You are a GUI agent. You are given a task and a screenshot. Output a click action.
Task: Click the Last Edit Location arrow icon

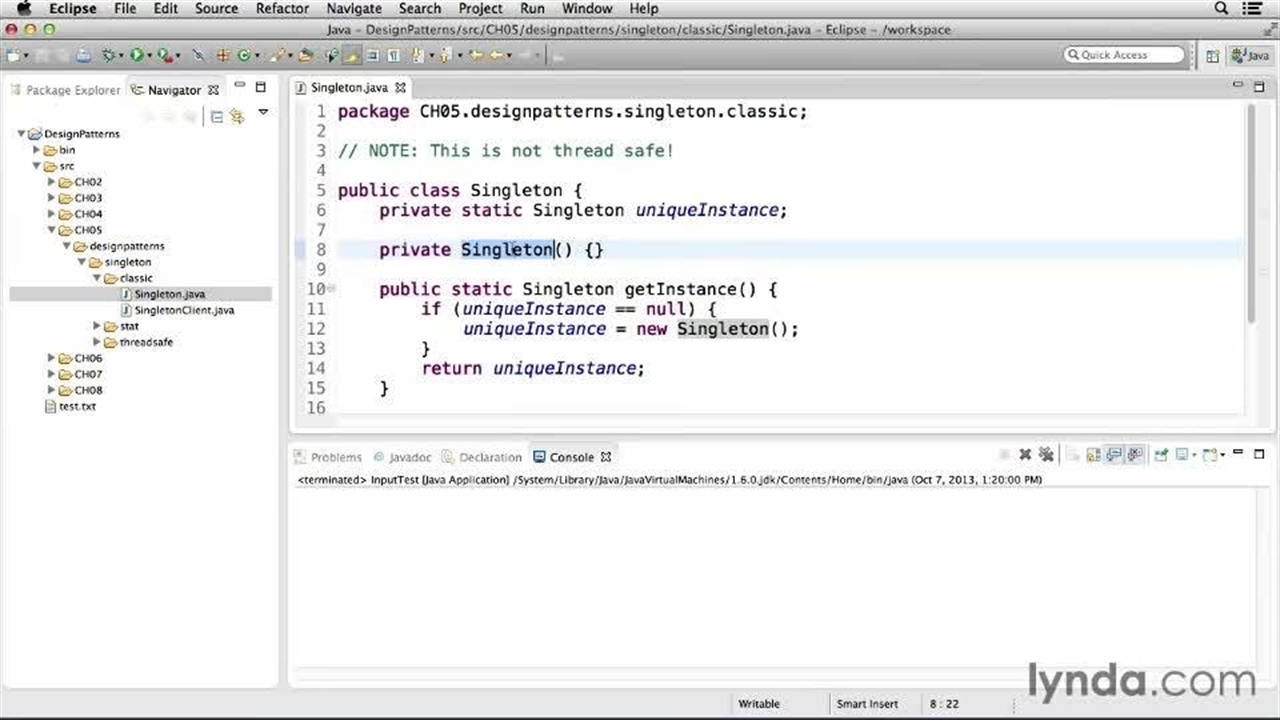476,56
